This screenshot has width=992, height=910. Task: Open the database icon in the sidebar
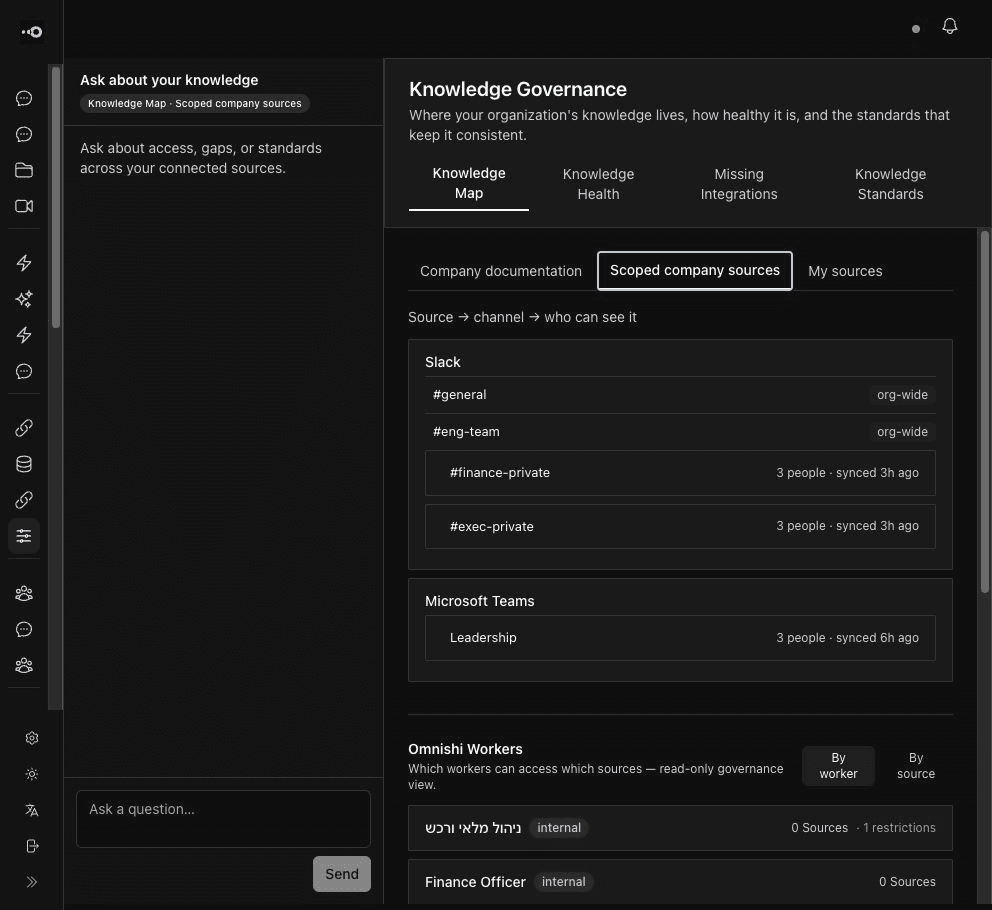click(x=24, y=464)
